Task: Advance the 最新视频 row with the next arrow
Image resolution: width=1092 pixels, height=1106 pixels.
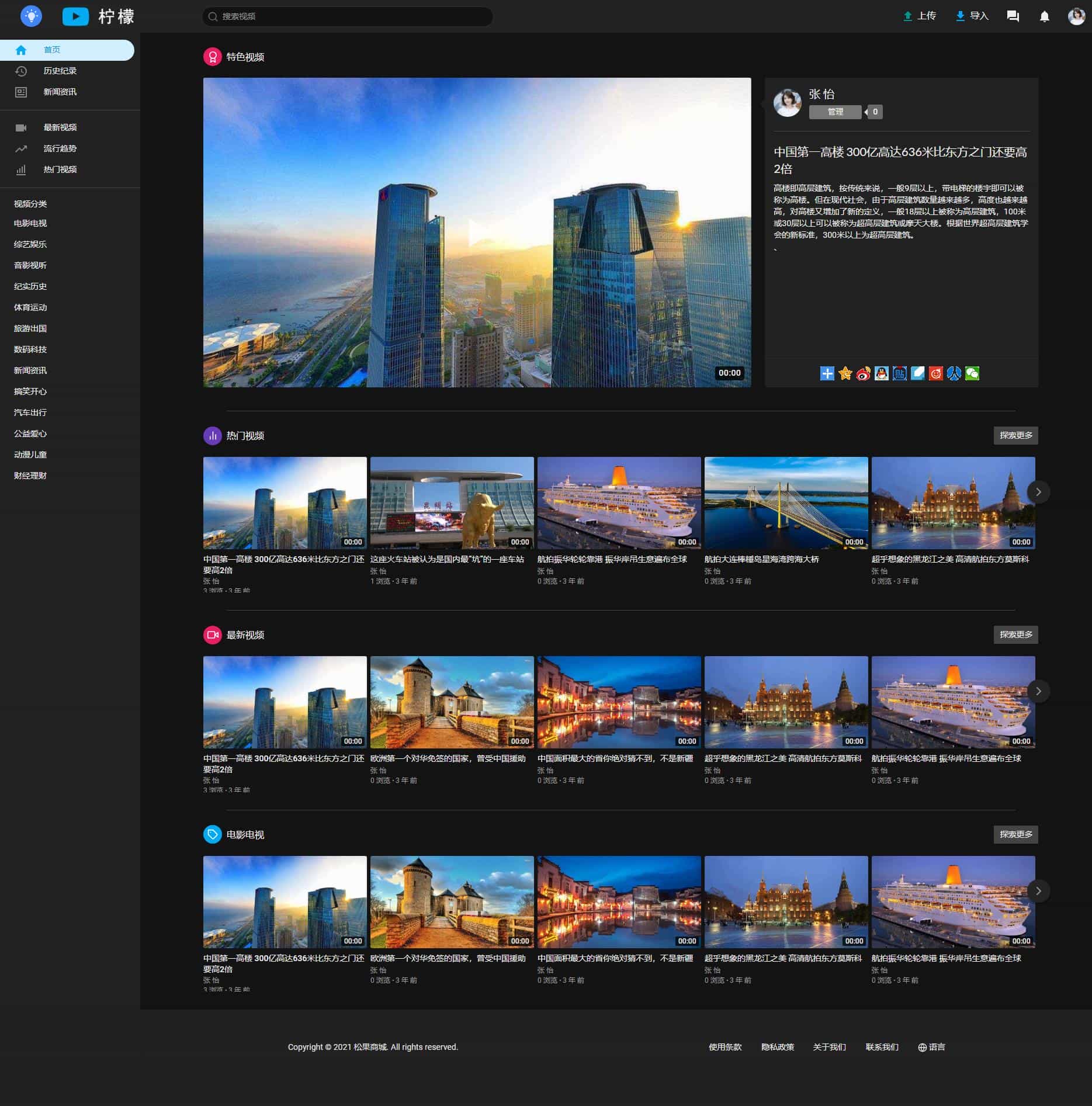Action: tap(1038, 691)
